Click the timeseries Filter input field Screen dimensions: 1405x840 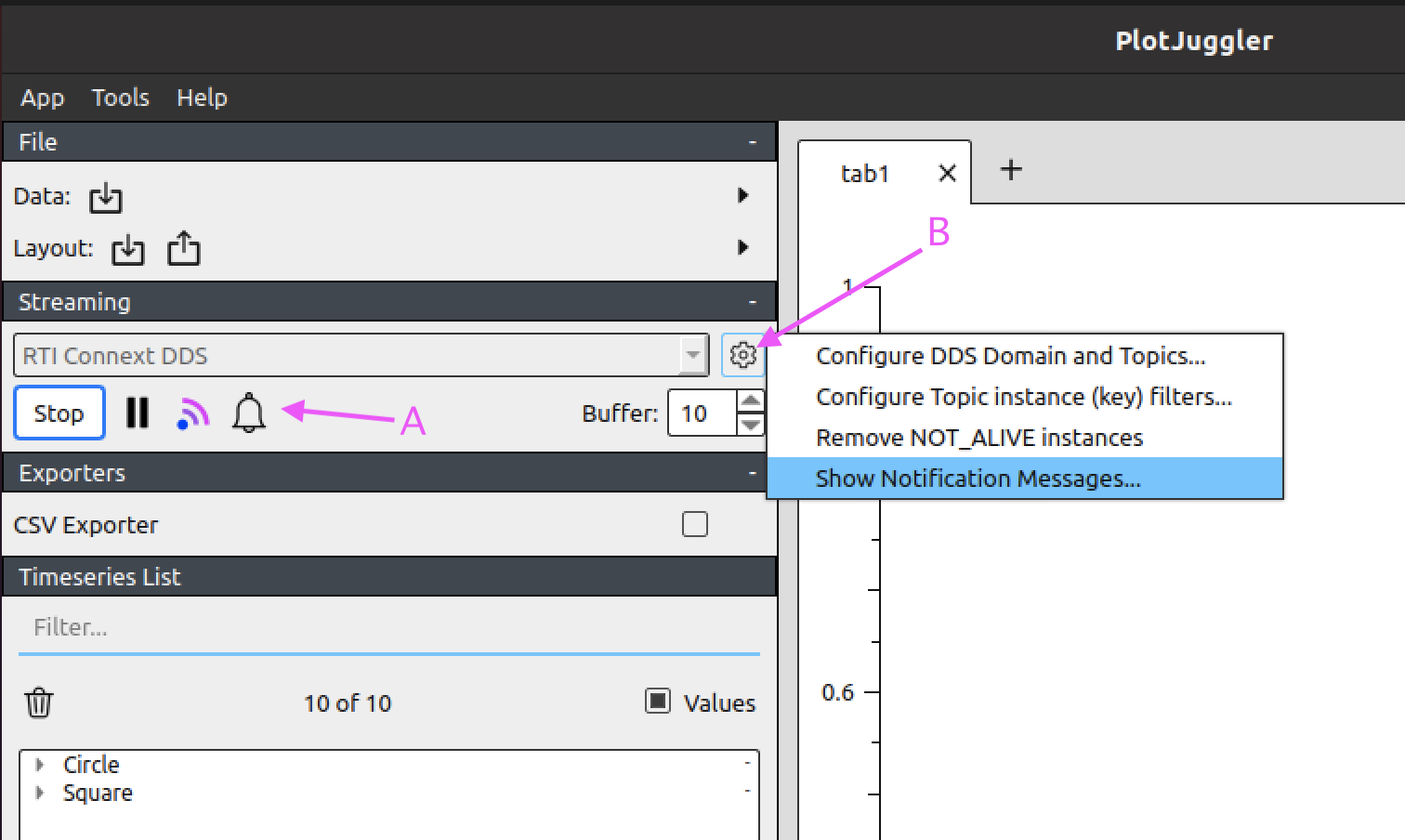(x=388, y=628)
